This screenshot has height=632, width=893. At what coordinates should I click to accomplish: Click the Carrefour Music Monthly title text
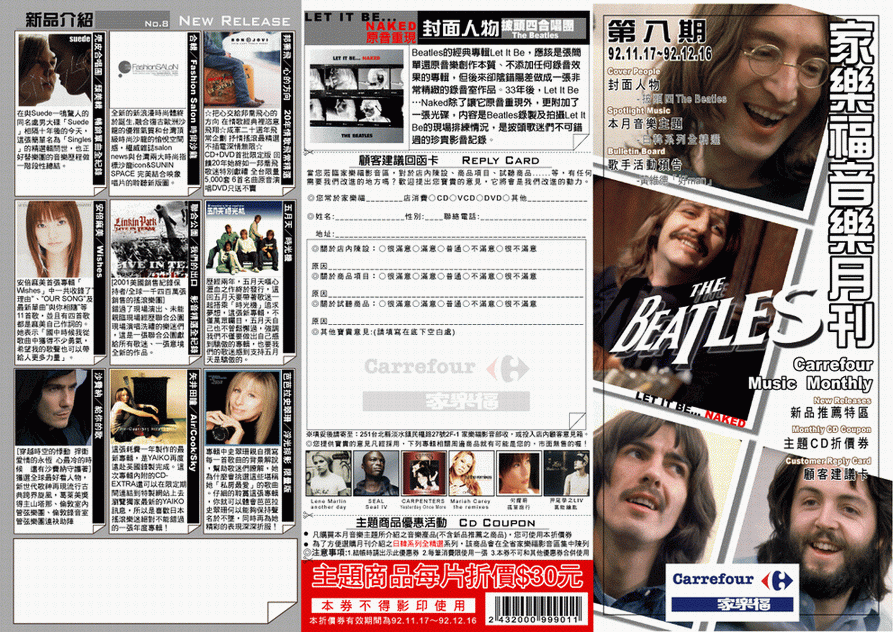click(811, 374)
